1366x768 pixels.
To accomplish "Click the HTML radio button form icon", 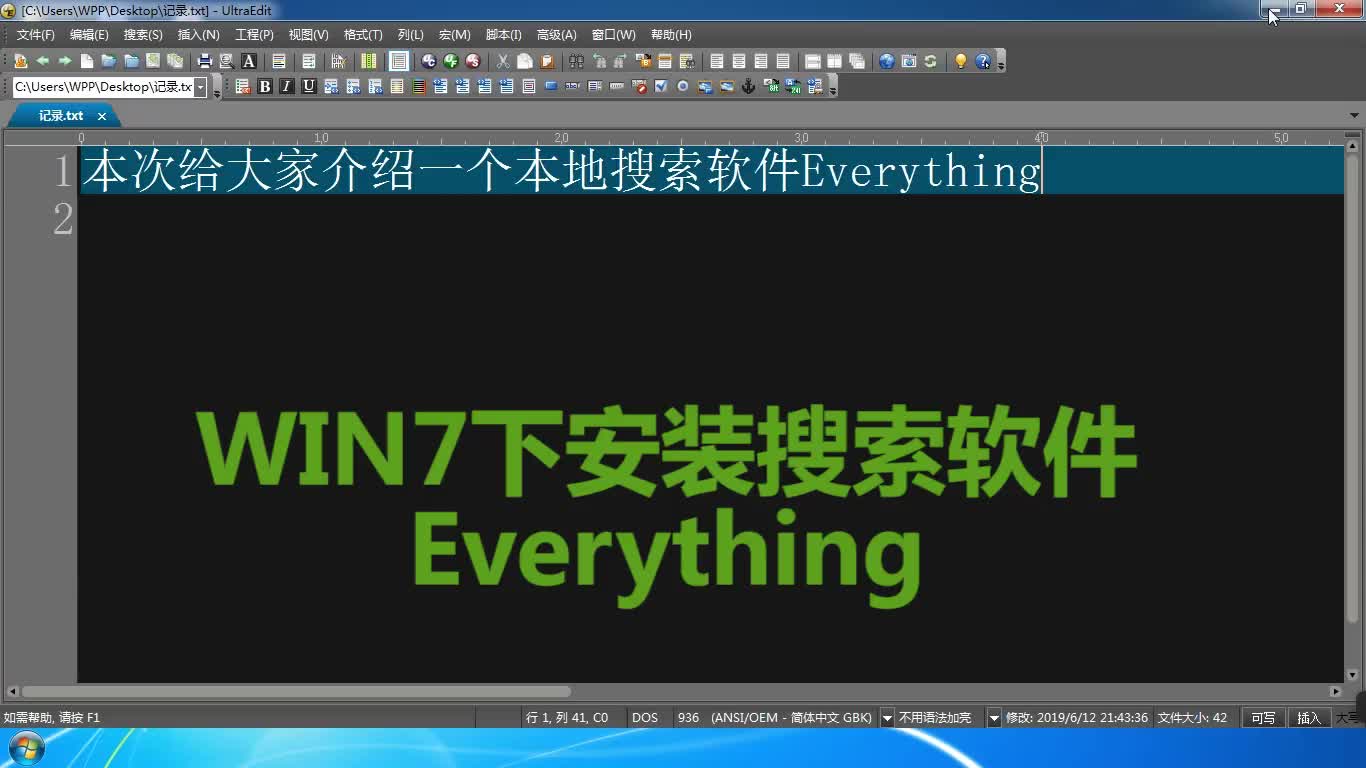I will click(683, 87).
